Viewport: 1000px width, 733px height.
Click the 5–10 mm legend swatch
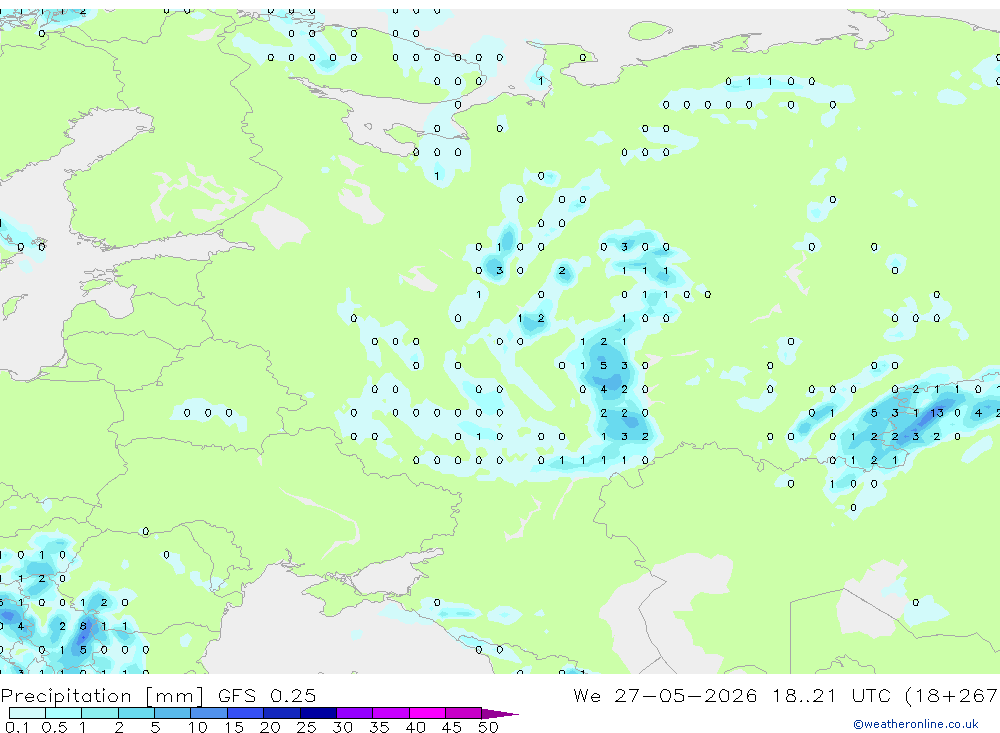coord(173,713)
